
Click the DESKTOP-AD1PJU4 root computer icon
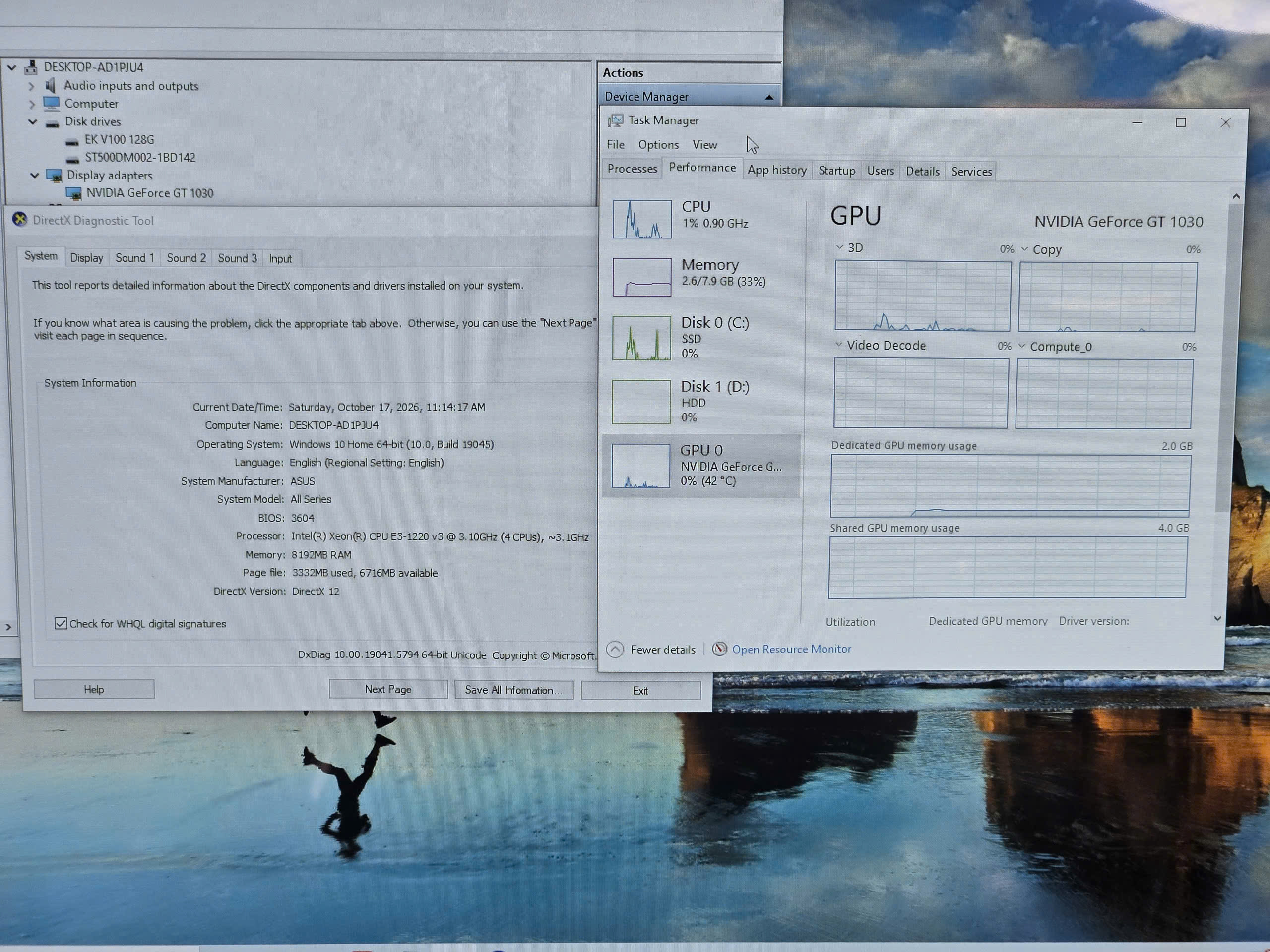[31, 68]
